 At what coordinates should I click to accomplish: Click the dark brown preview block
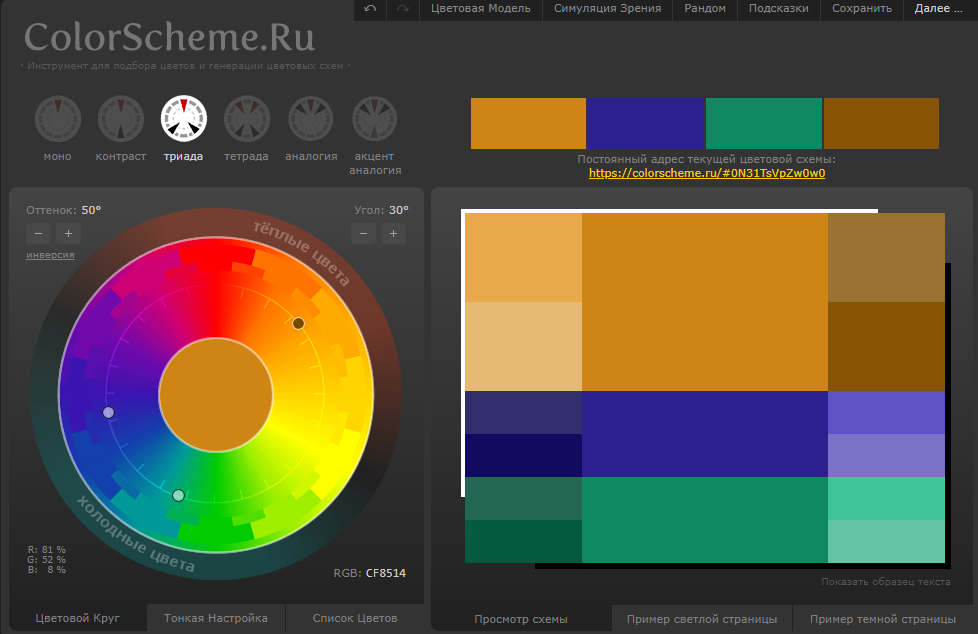click(x=886, y=346)
